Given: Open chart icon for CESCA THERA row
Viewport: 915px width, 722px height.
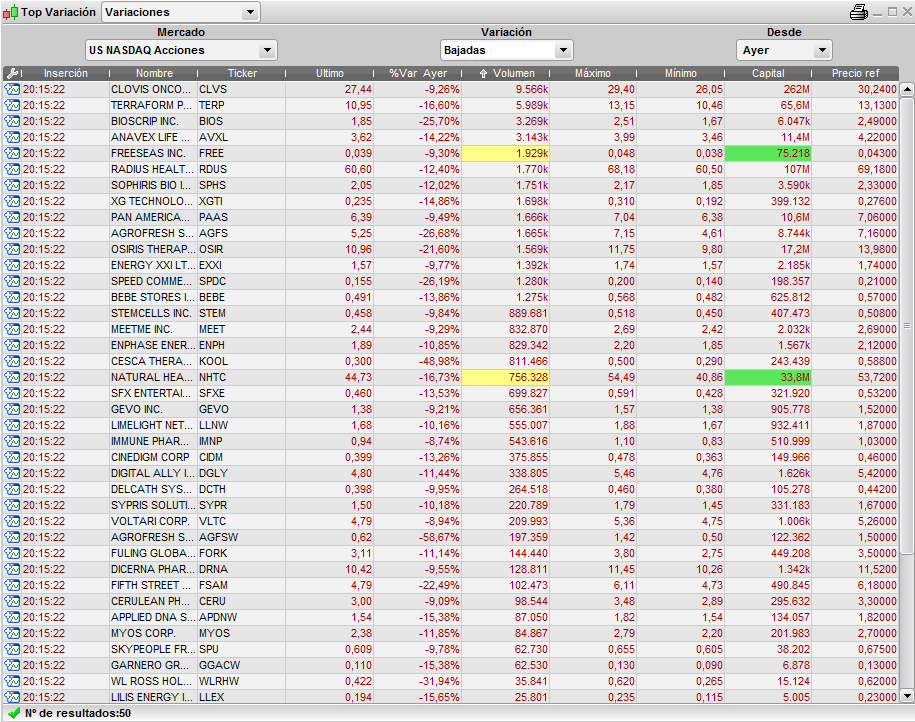Looking at the screenshot, I should pos(12,361).
